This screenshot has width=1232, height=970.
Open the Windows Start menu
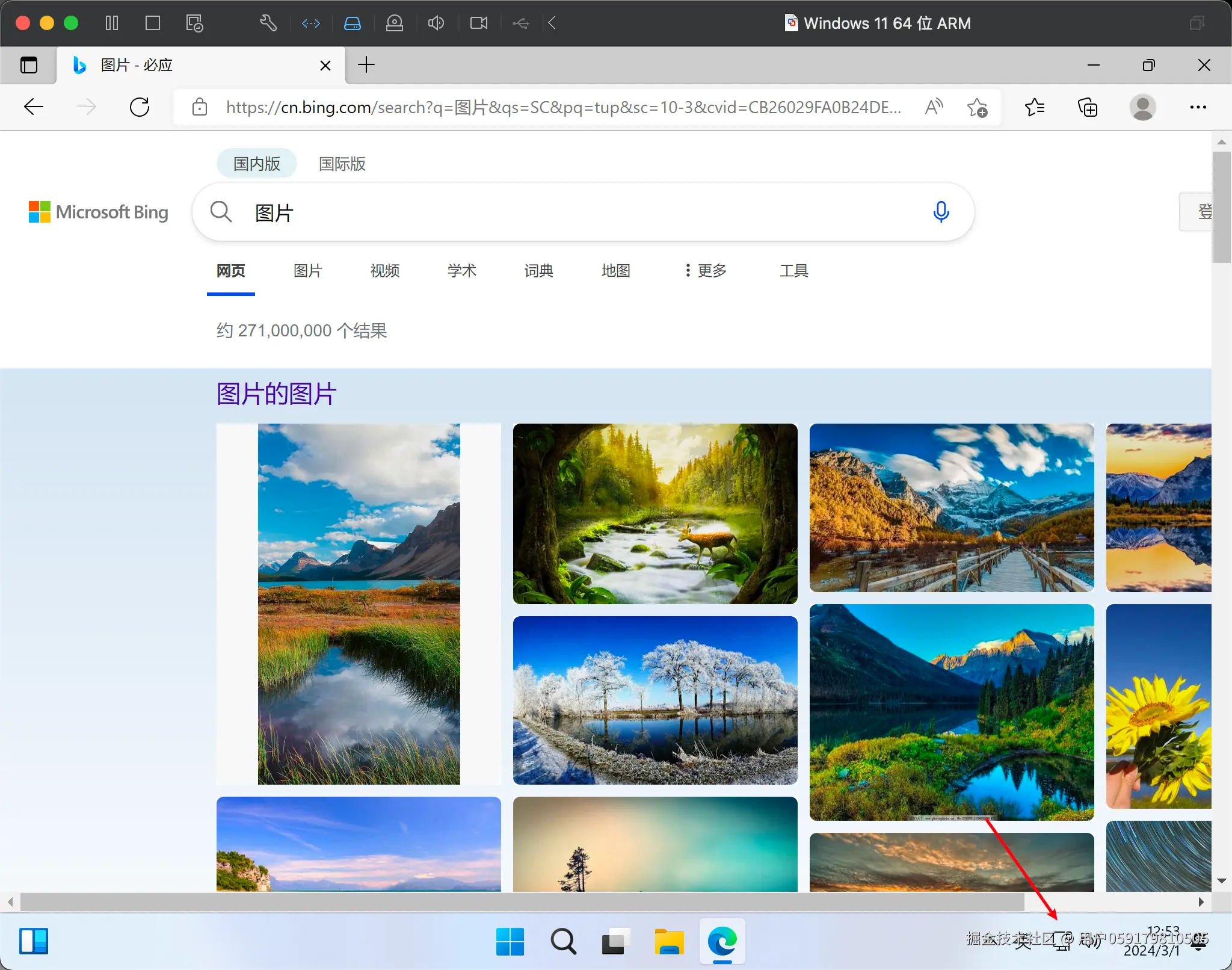(509, 941)
